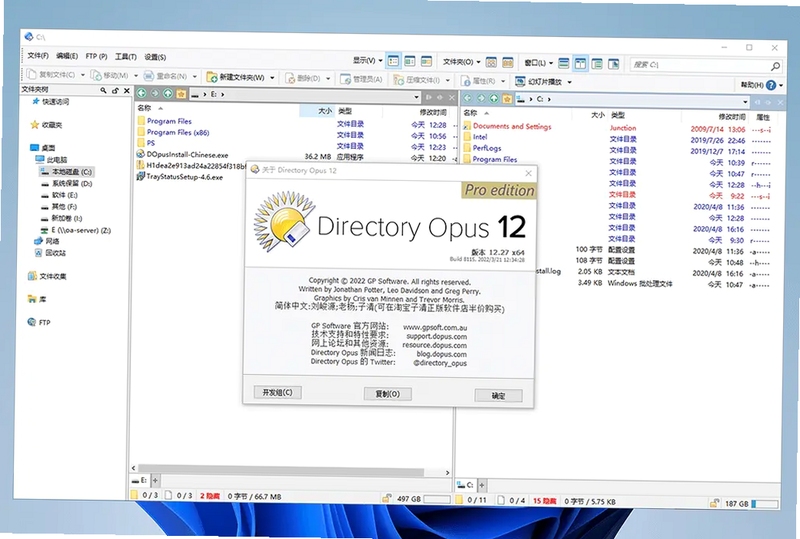
Task: Click the Slideshow (幻灯片播放) toolbar icon
Action: tap(520, 81)
